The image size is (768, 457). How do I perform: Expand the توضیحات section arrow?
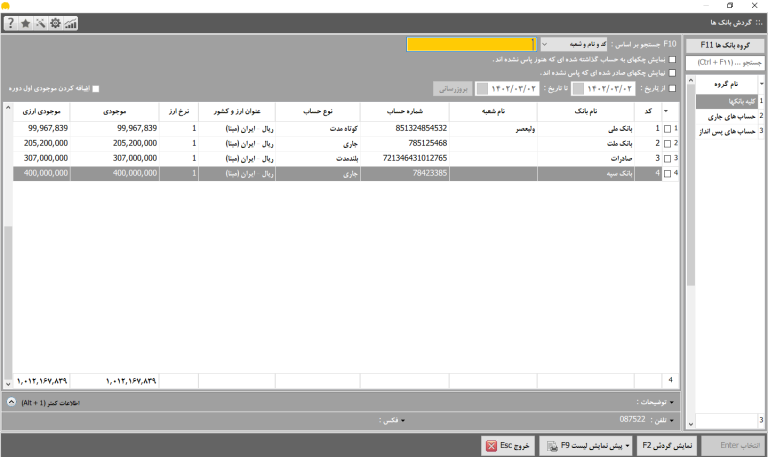click(x=672, y=402)
